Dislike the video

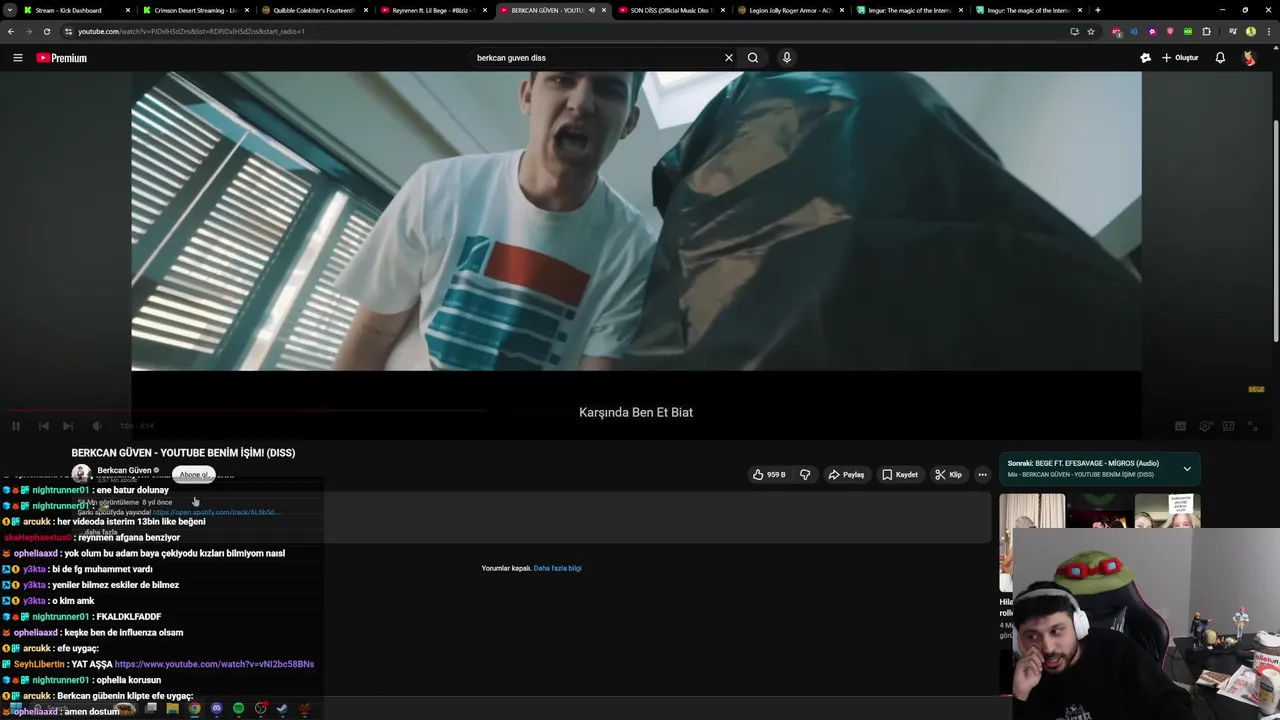805,475
